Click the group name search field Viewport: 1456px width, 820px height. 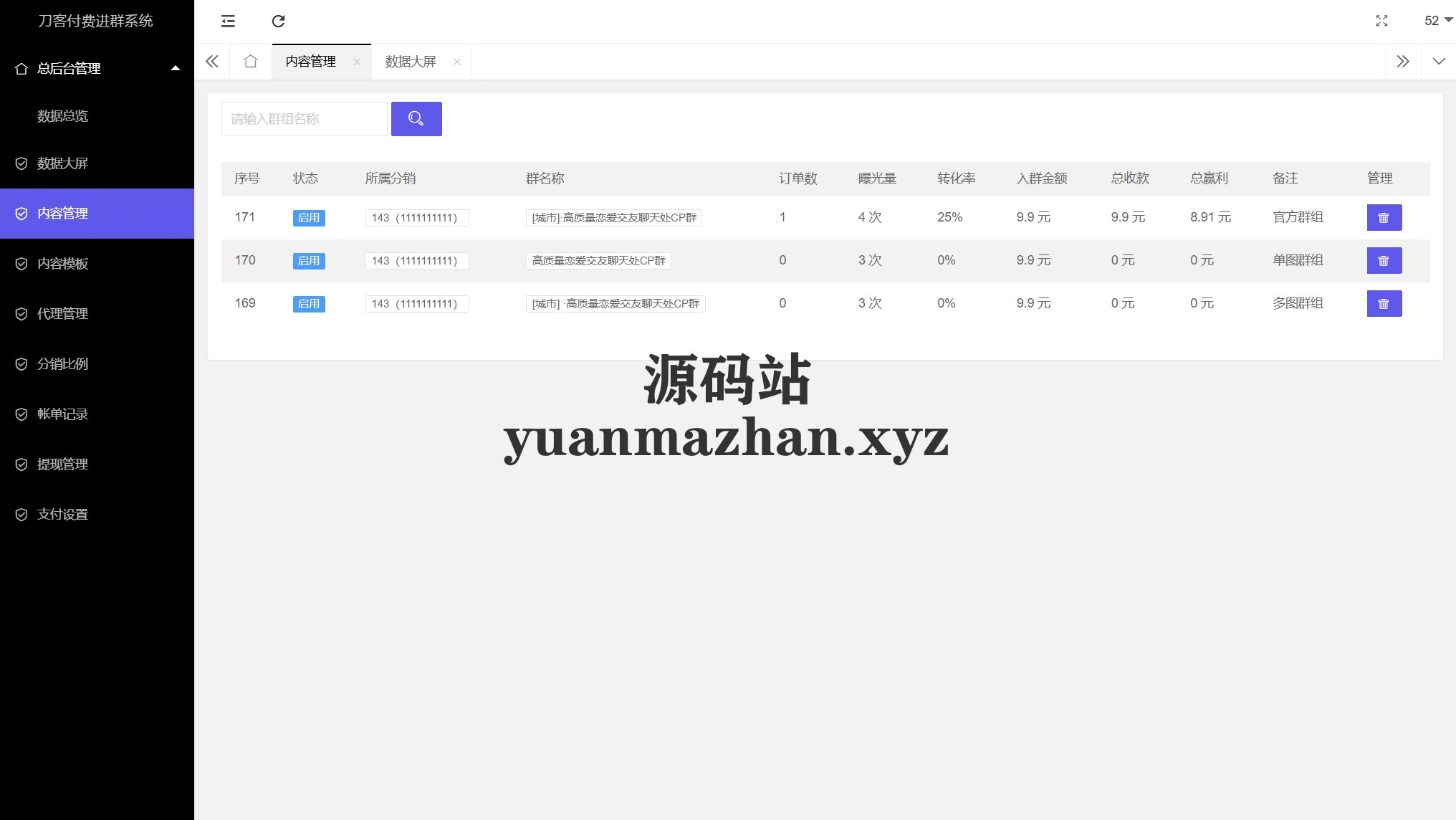(x=304, y=119)
